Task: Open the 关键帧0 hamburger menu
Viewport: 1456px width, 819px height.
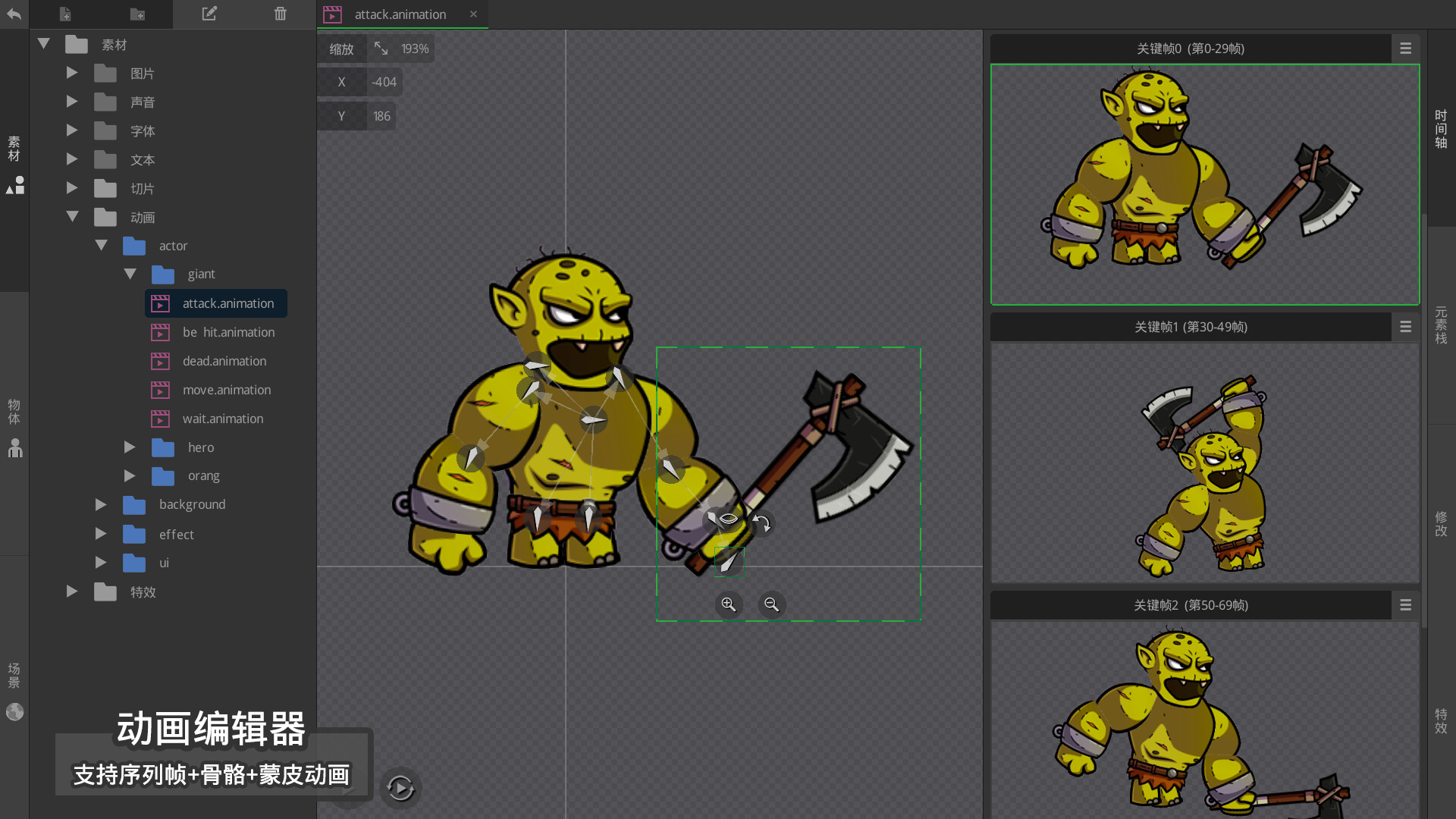Action: point(1405,49)
